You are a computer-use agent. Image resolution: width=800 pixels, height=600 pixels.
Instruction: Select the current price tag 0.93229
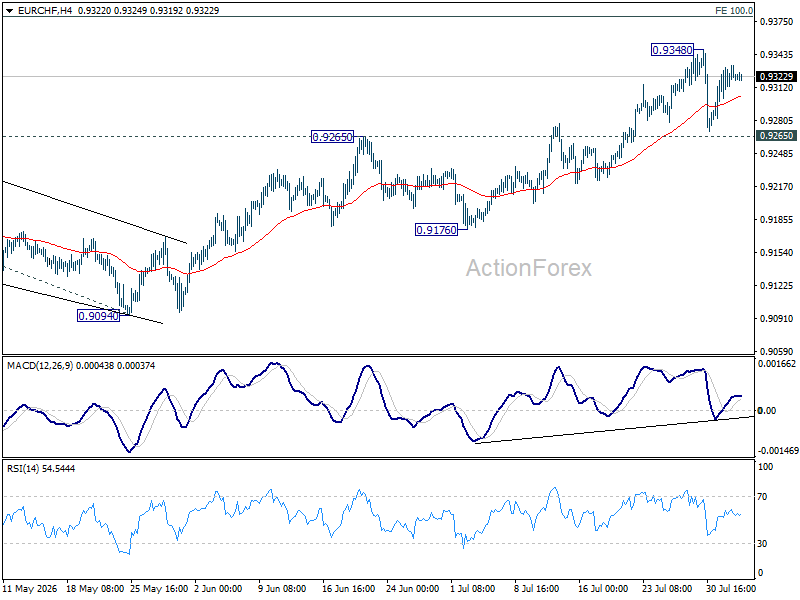coord(776,77)
